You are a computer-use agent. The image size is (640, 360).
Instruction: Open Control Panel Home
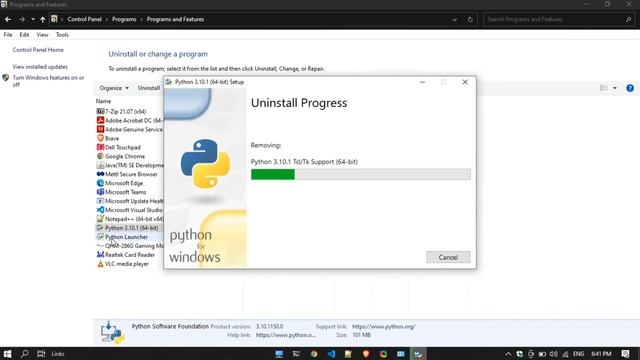click(38, 50)
